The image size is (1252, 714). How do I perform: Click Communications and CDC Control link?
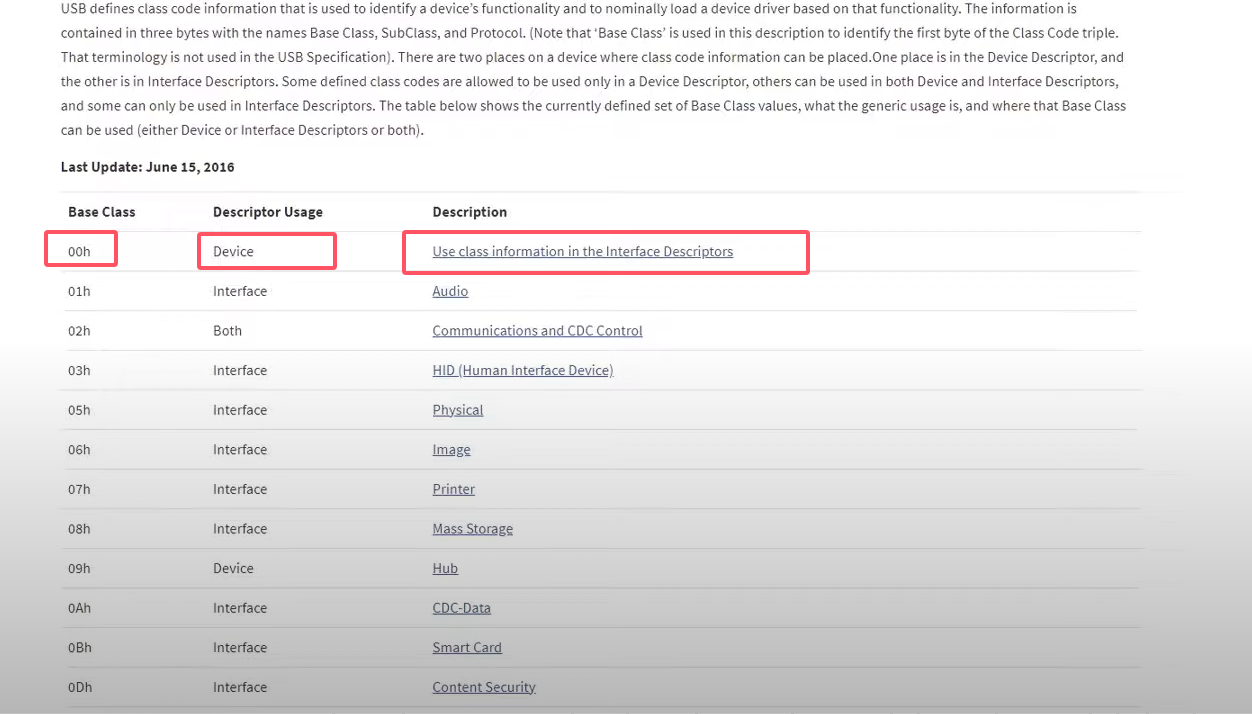coord(537,331)
